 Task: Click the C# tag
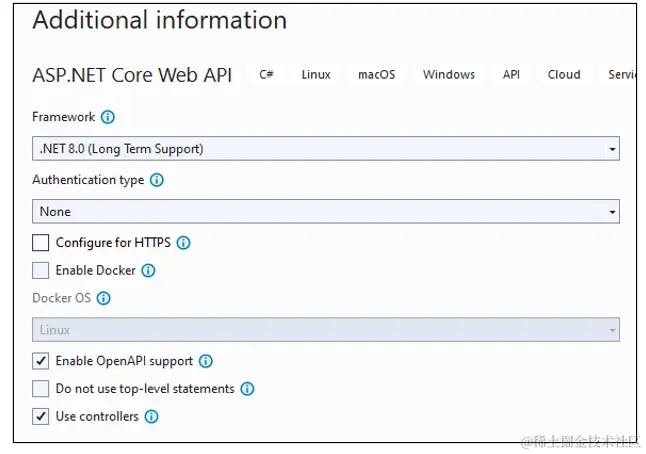click(266, 75)
